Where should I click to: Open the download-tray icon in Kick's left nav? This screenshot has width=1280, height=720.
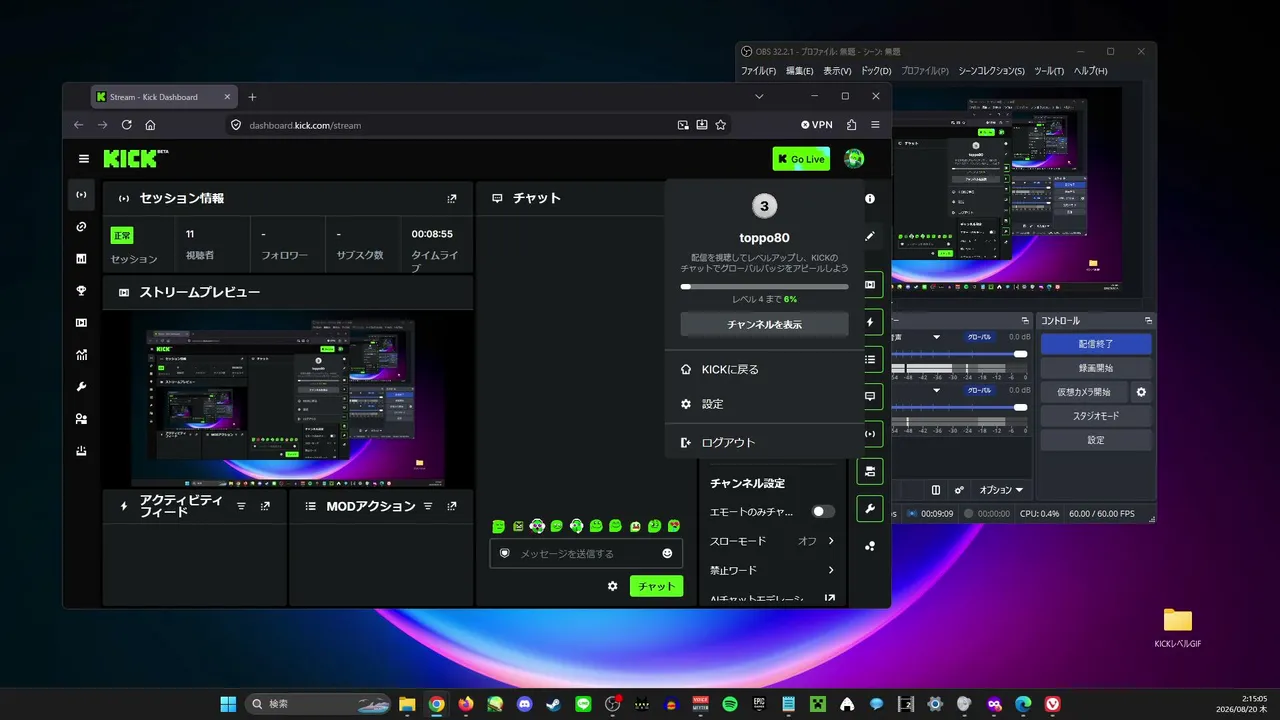tap(81, 451)
